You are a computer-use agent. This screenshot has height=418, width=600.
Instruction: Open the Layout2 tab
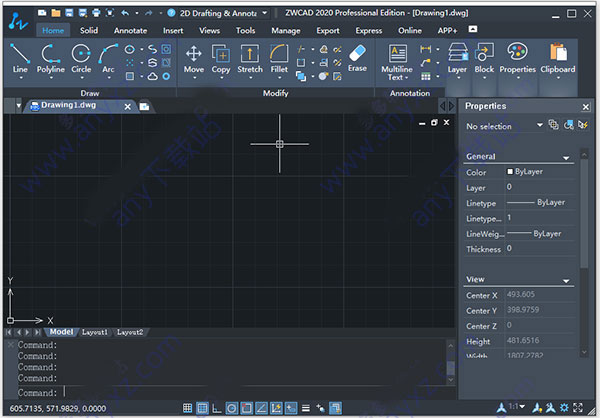(x=130, y=332)
